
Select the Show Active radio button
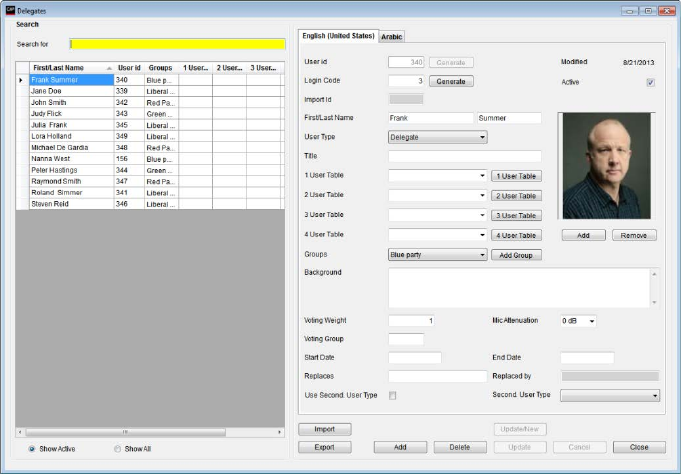click(32, 448)
